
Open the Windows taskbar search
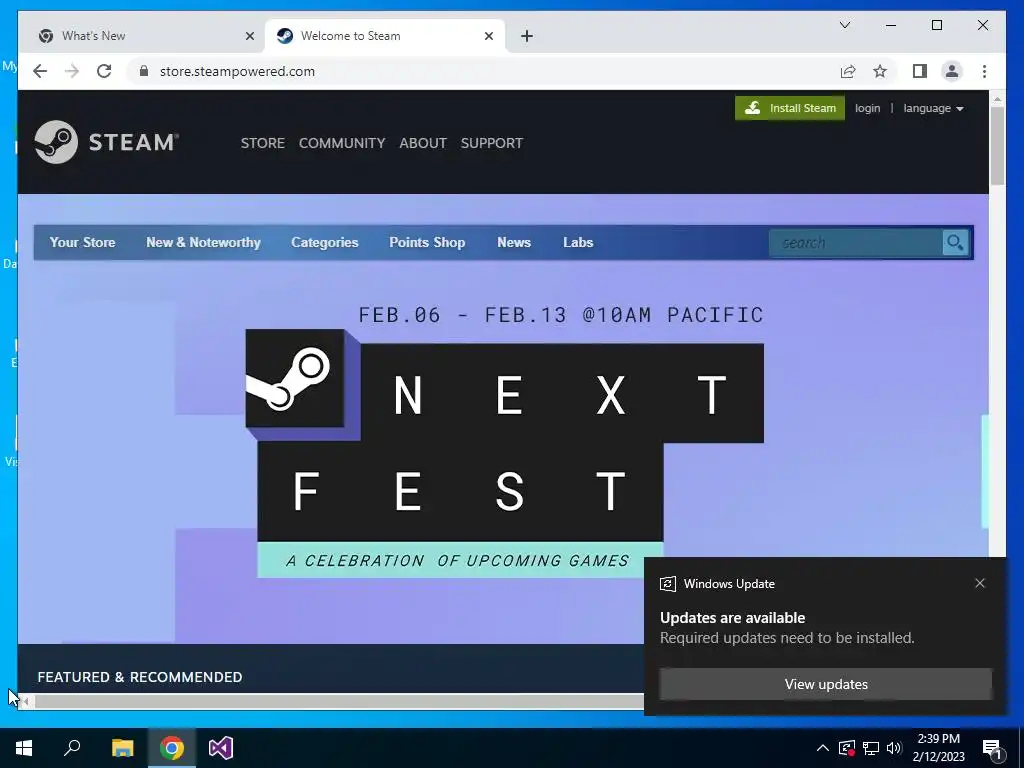[72, 748]
